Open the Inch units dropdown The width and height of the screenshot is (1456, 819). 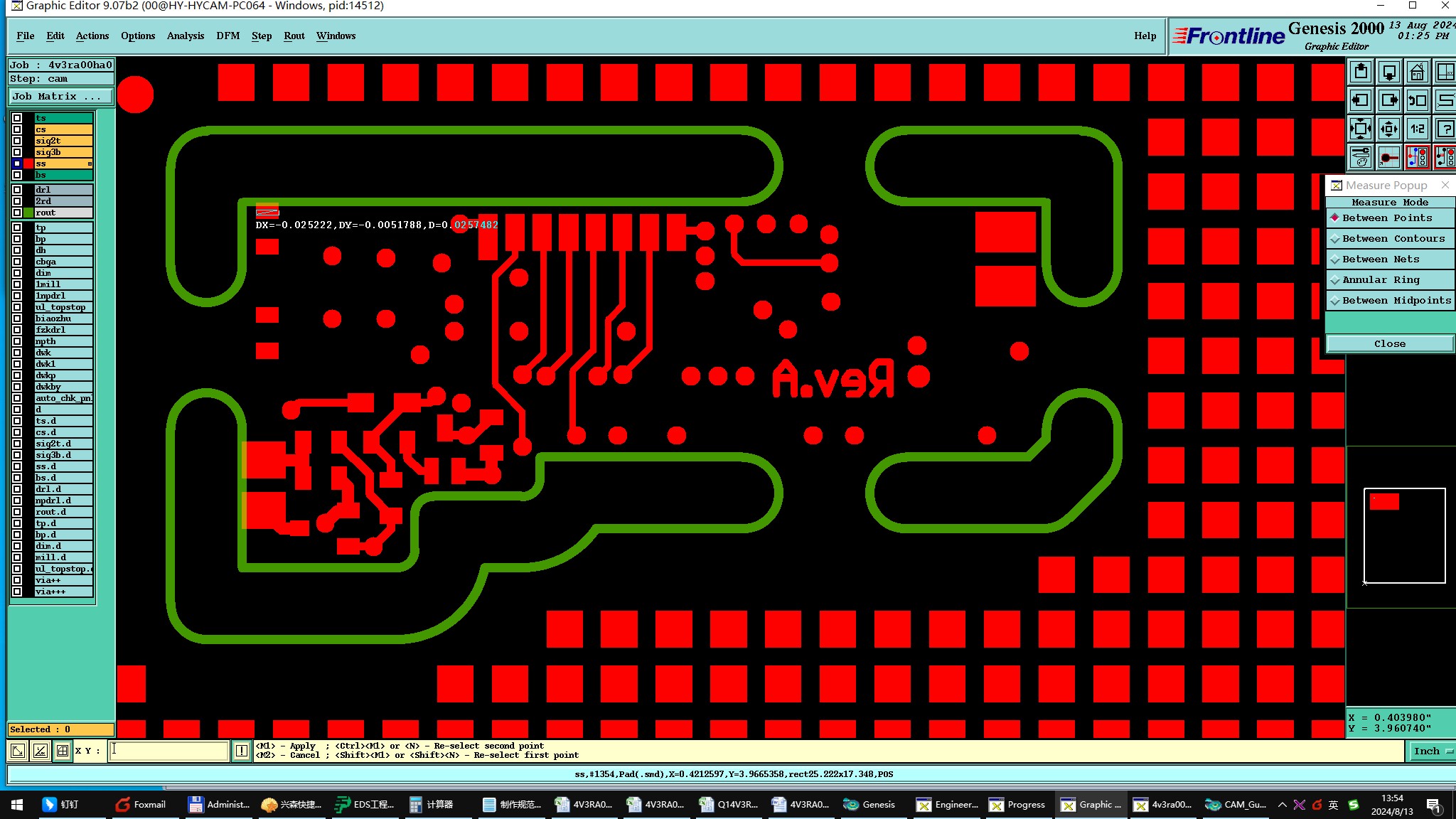1432,751
